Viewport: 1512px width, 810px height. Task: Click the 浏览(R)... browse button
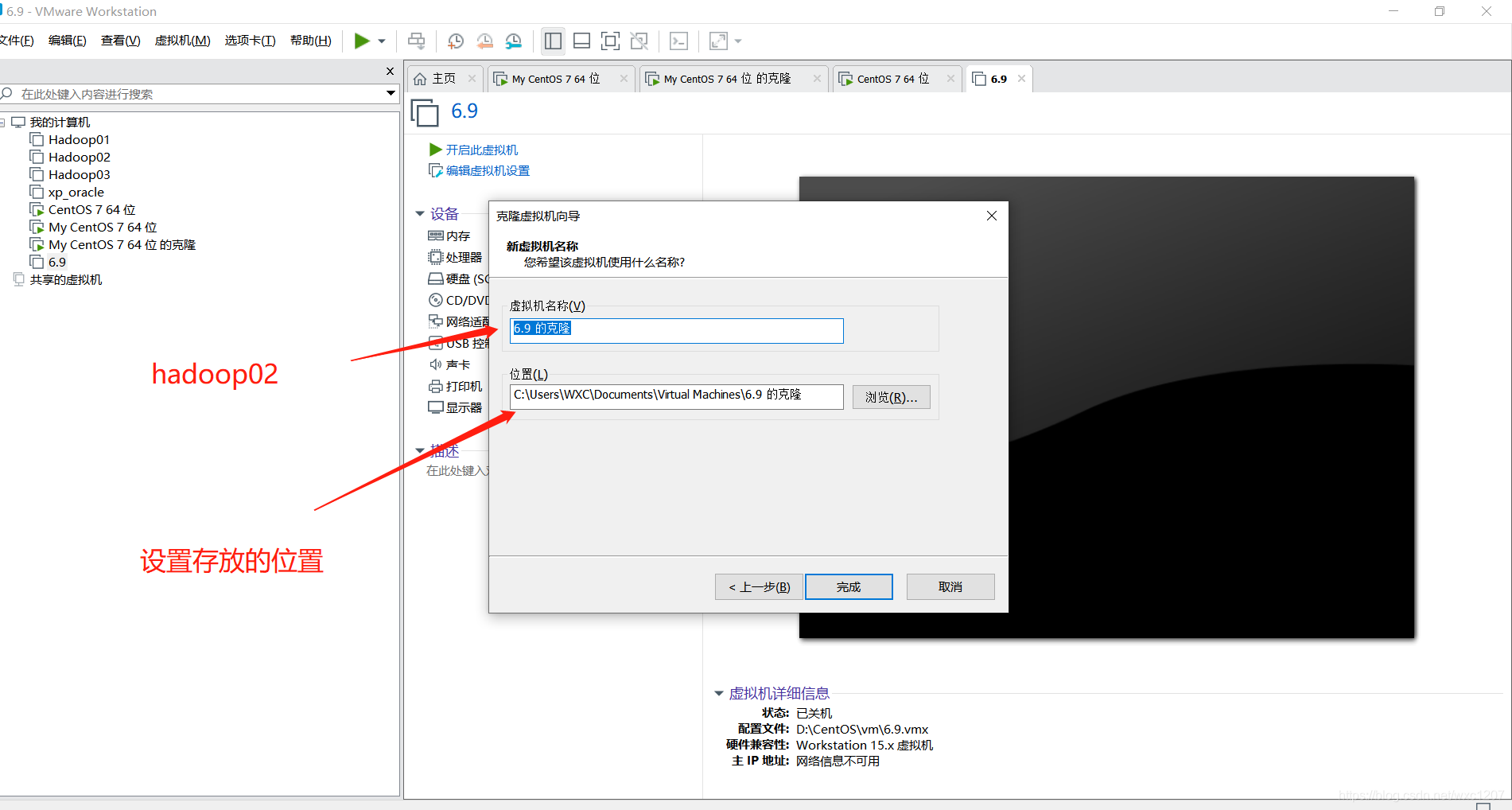pos(891,397)
